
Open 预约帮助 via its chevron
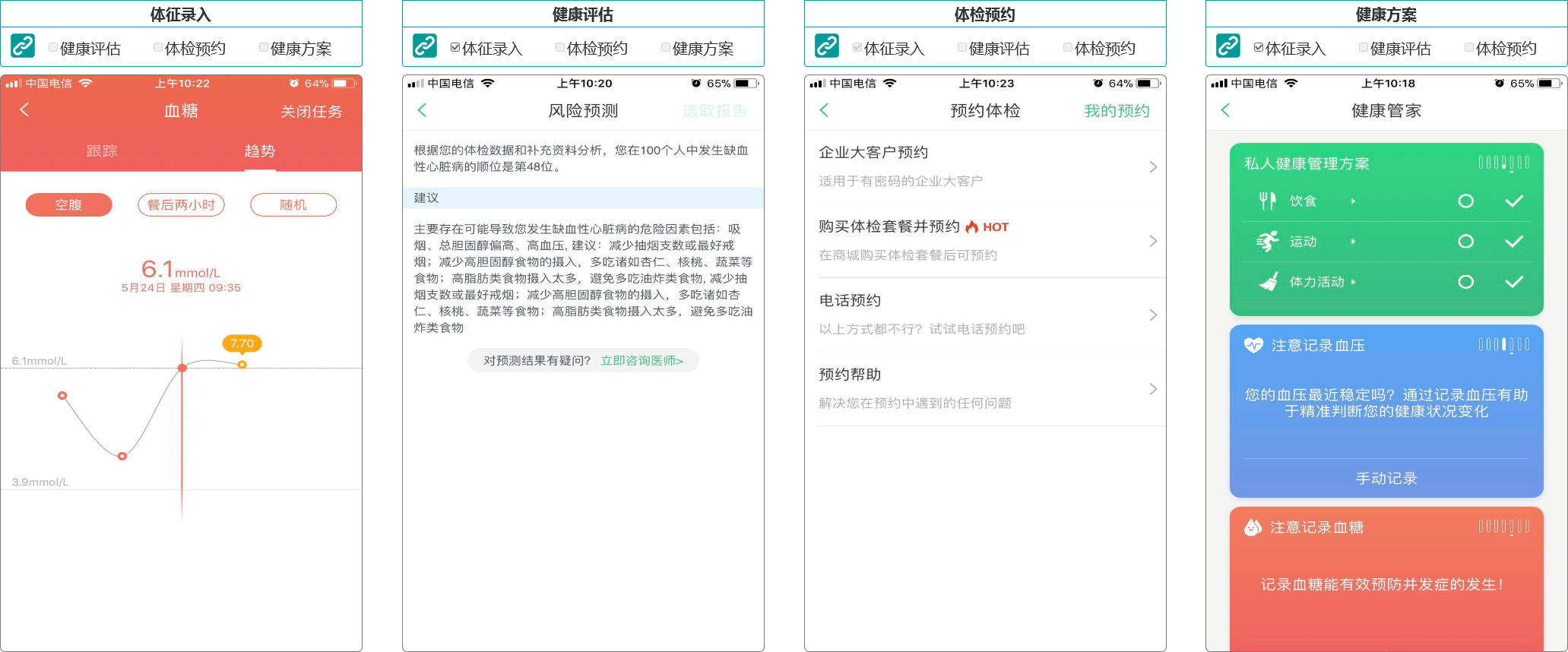coord(1153,389)
